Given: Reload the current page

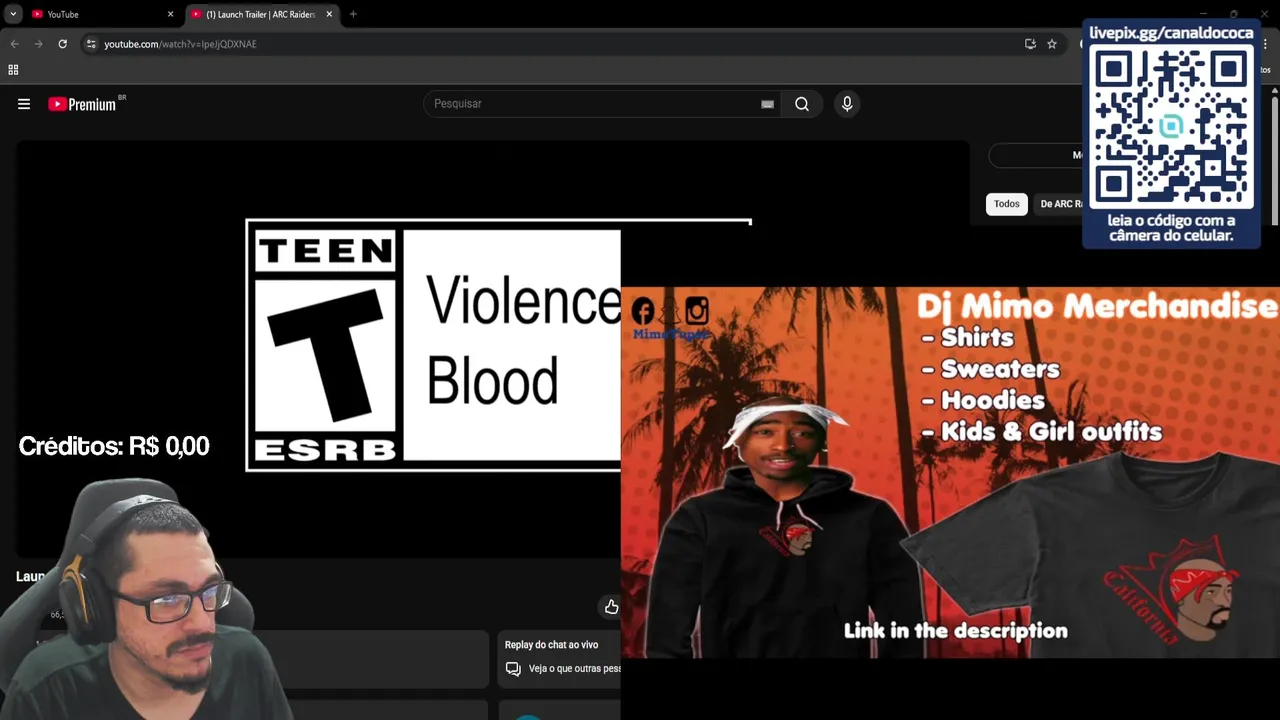Looking at the screenshot, I should click(62, 44).
